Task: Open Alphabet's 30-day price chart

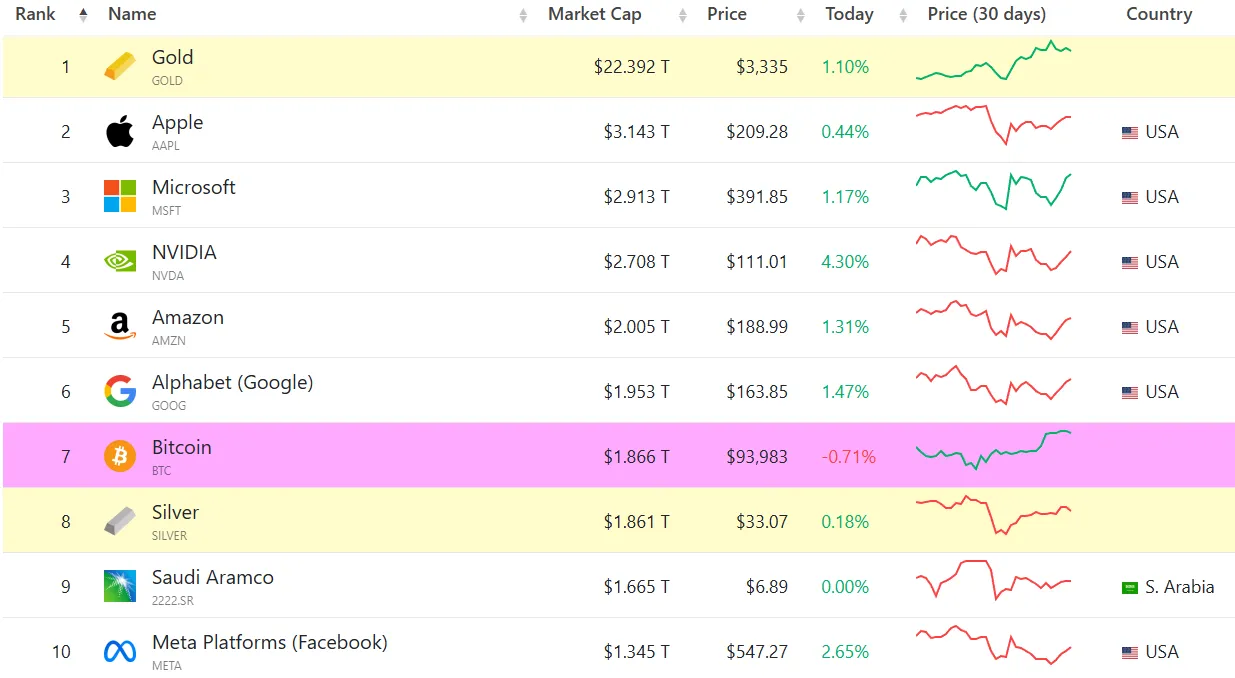Action: point(993,385)
